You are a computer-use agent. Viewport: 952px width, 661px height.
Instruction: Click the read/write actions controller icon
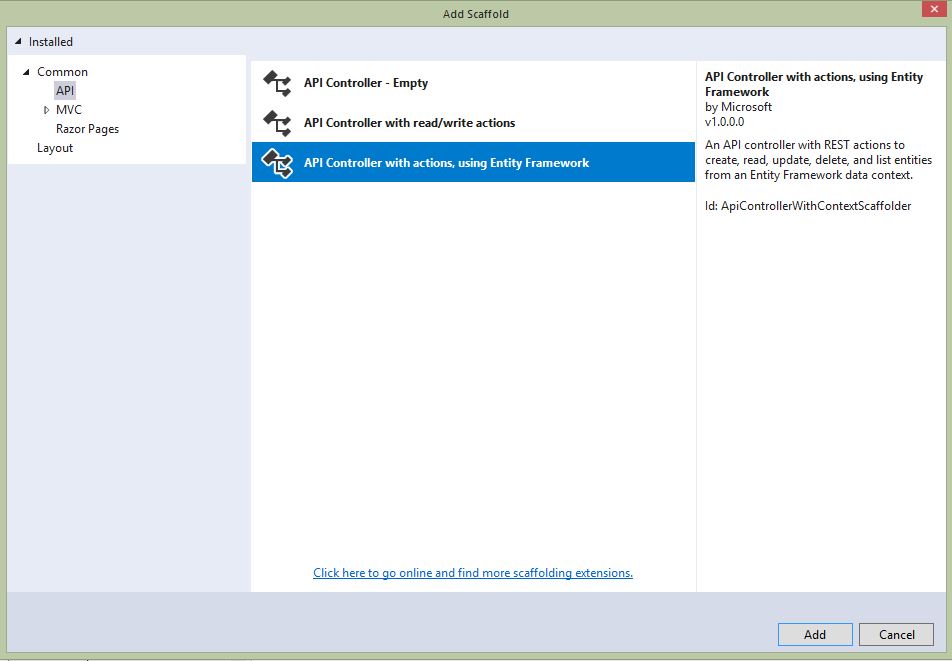click(x=277, y=123)
